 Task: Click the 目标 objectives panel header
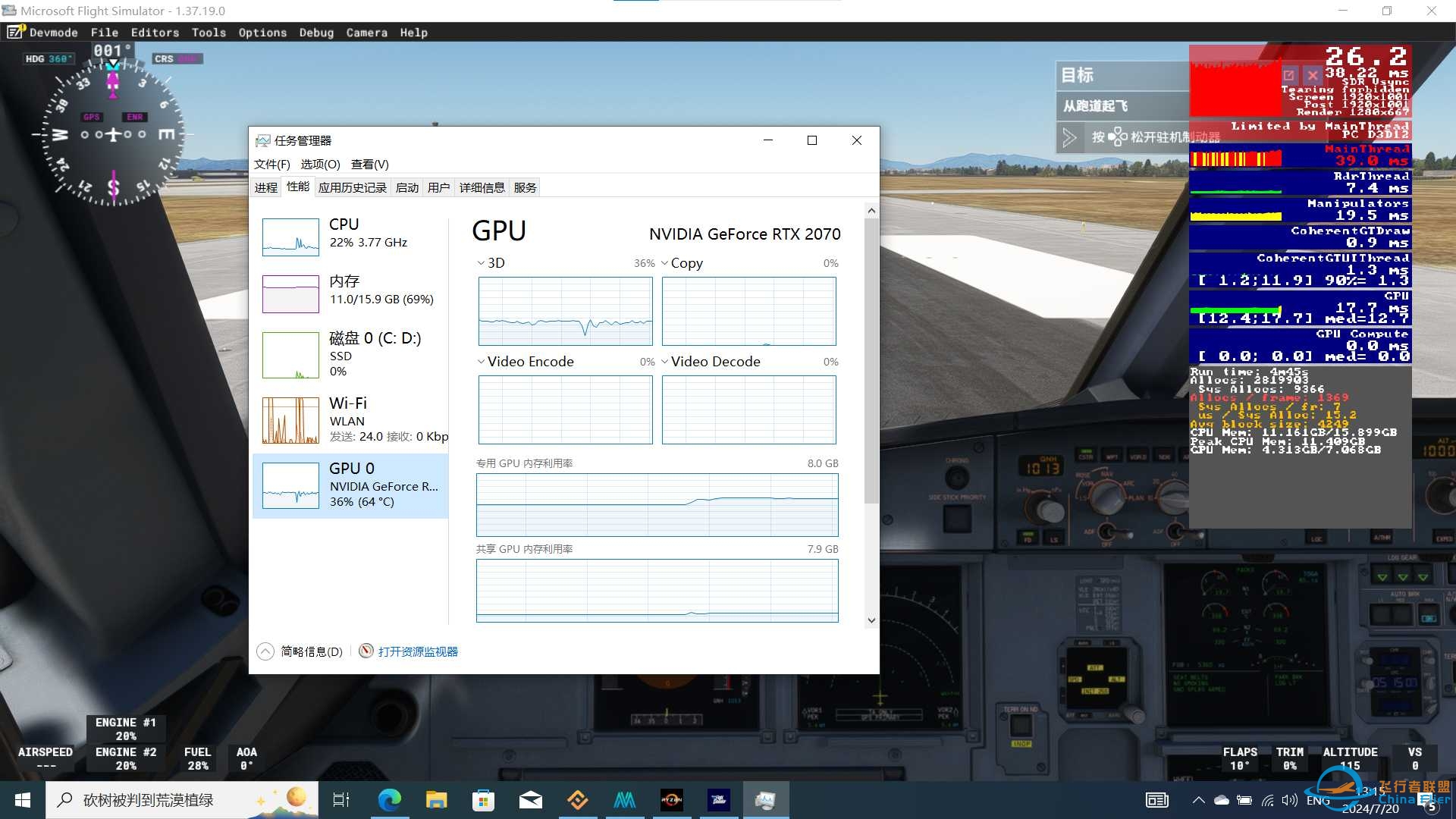pos(1122,75)
